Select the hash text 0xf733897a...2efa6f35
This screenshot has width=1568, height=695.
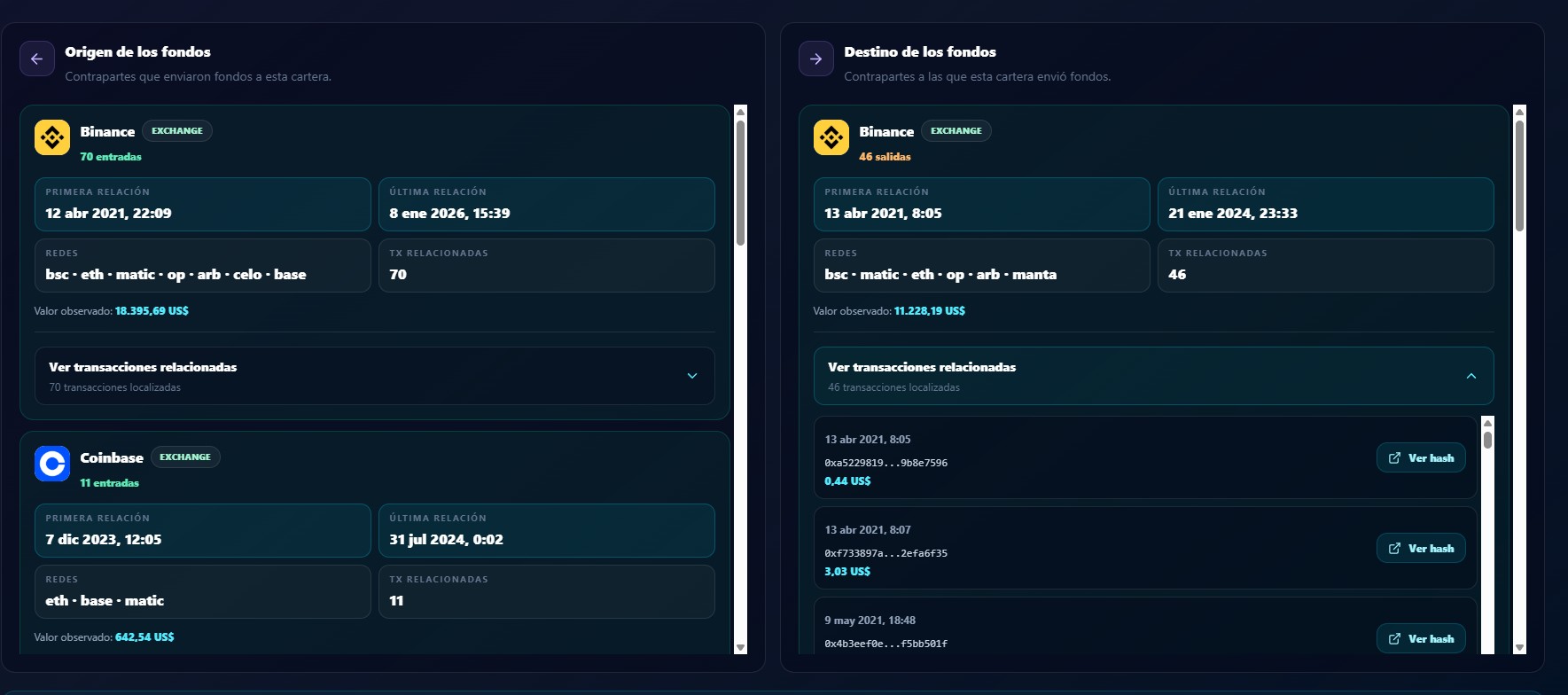pyautogui.click(x=886, y=553)
